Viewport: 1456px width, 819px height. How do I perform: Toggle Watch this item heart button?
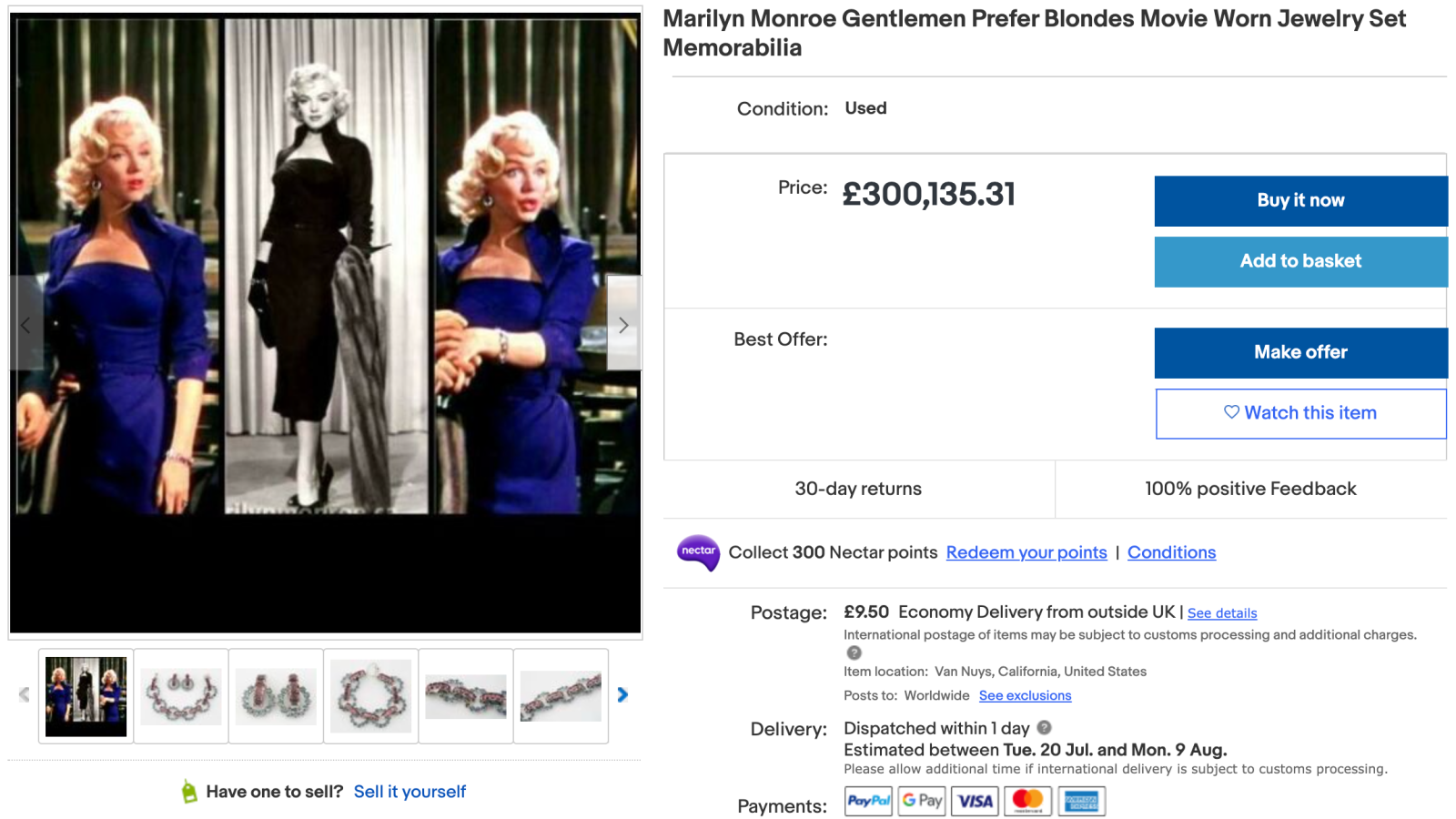click(x=1300, y=413)
